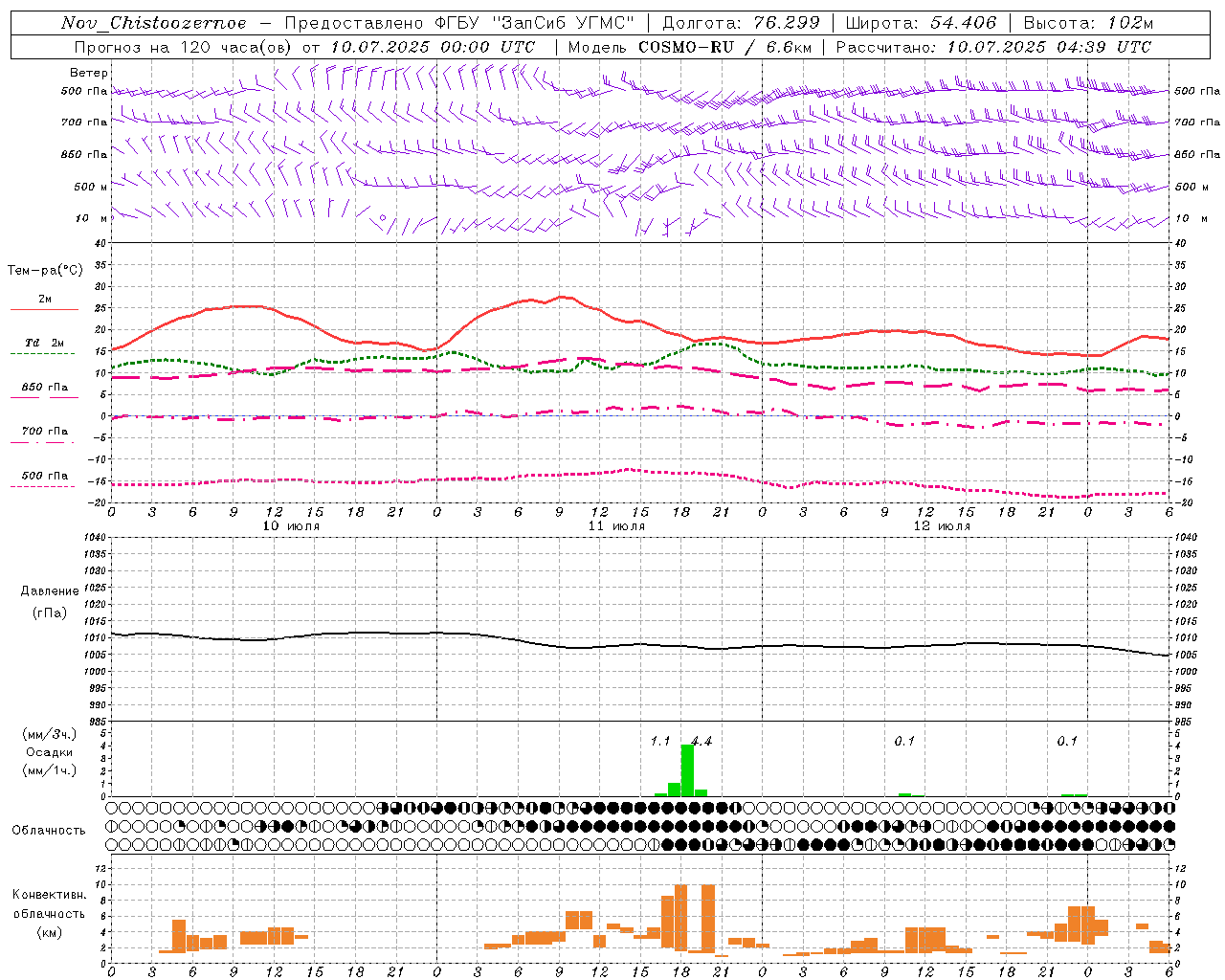Click the Конвективн. облачность label
This screenshot has height=980, width=1225.
click(50, 903)
